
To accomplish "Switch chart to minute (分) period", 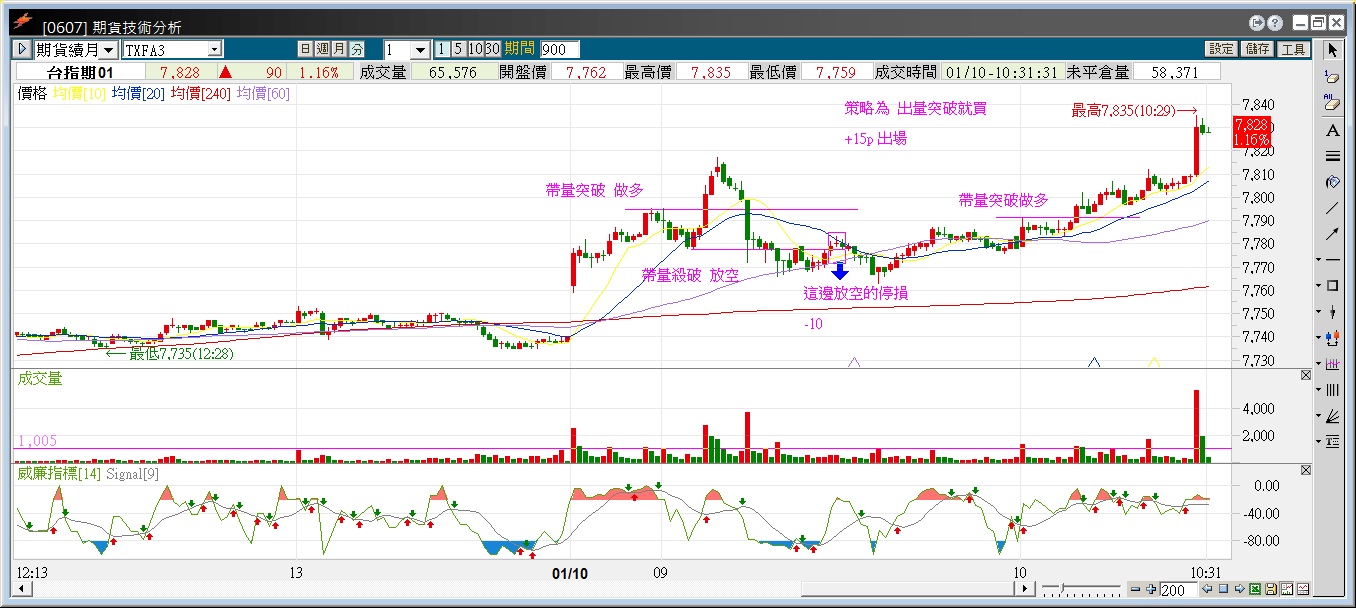I will [x=357, y=49].
